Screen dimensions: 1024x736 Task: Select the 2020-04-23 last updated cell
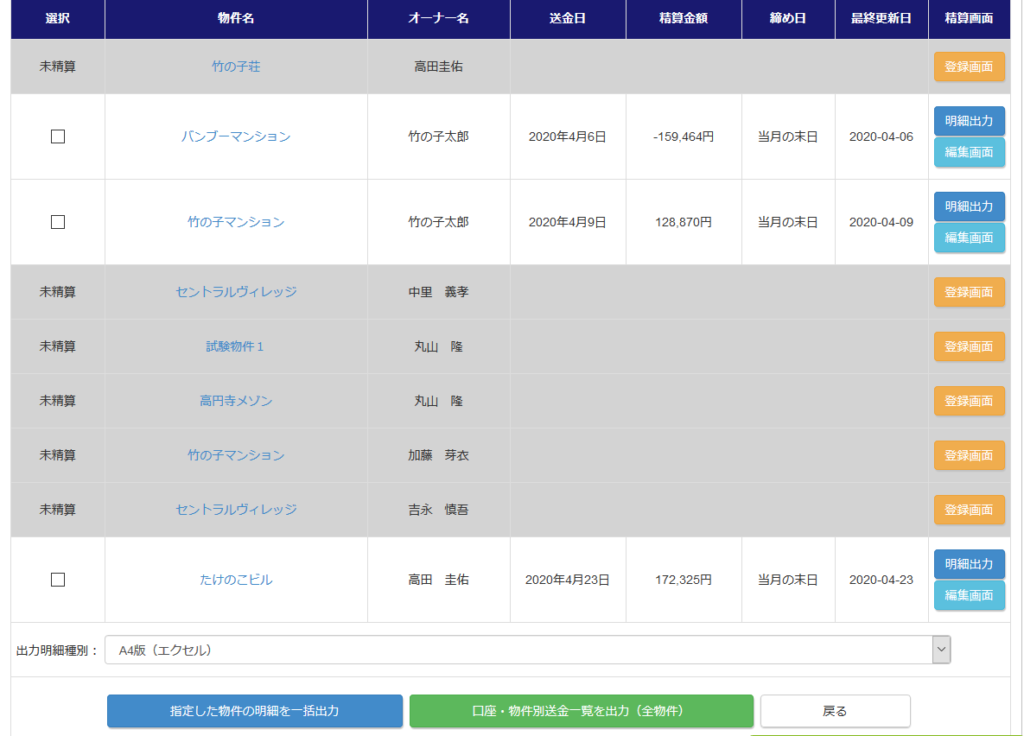[x=881, y=580]
